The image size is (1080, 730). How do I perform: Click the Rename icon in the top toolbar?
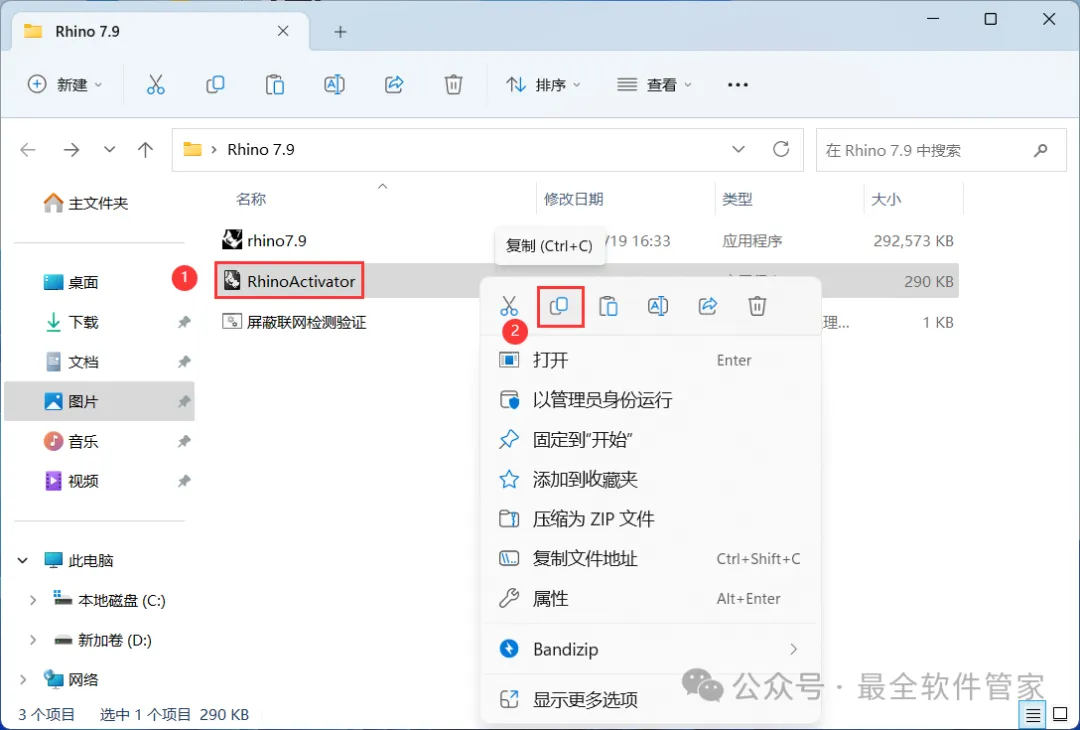coord(334,85)
